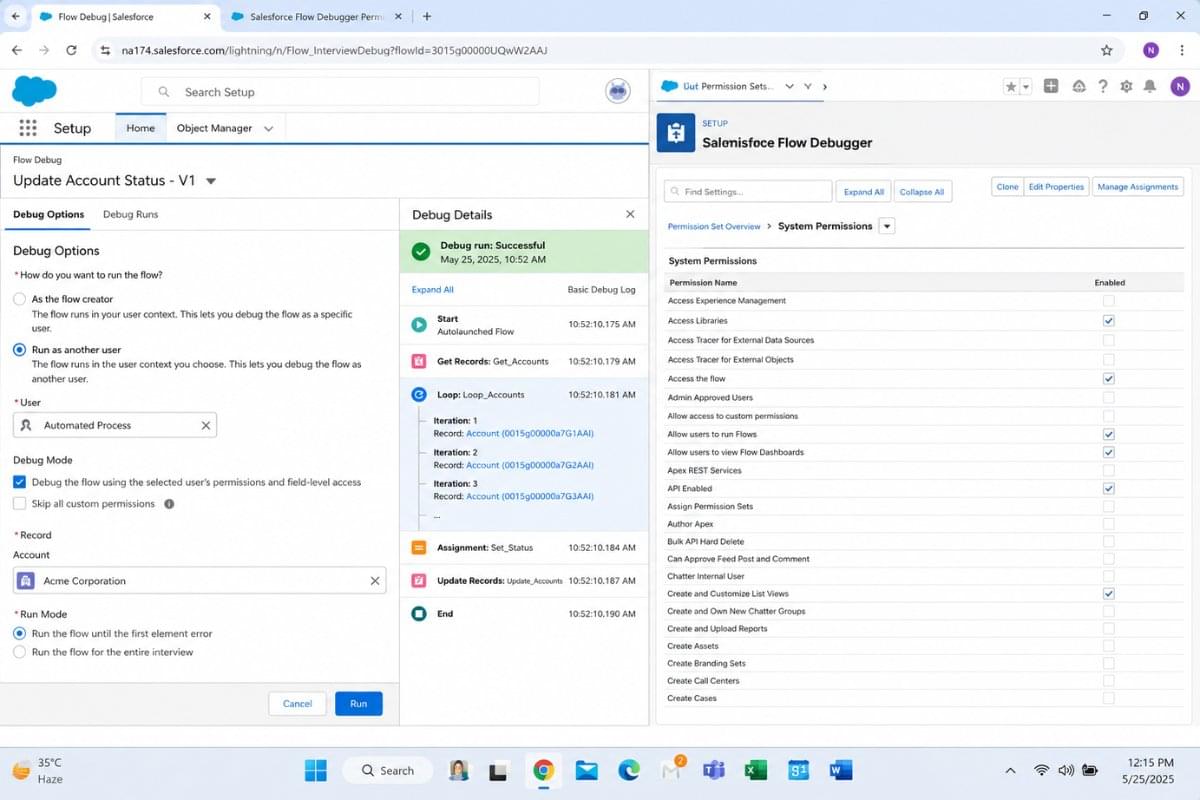
Task: Enable the Author Apex permission checkbox
Action: (1108, 524)
